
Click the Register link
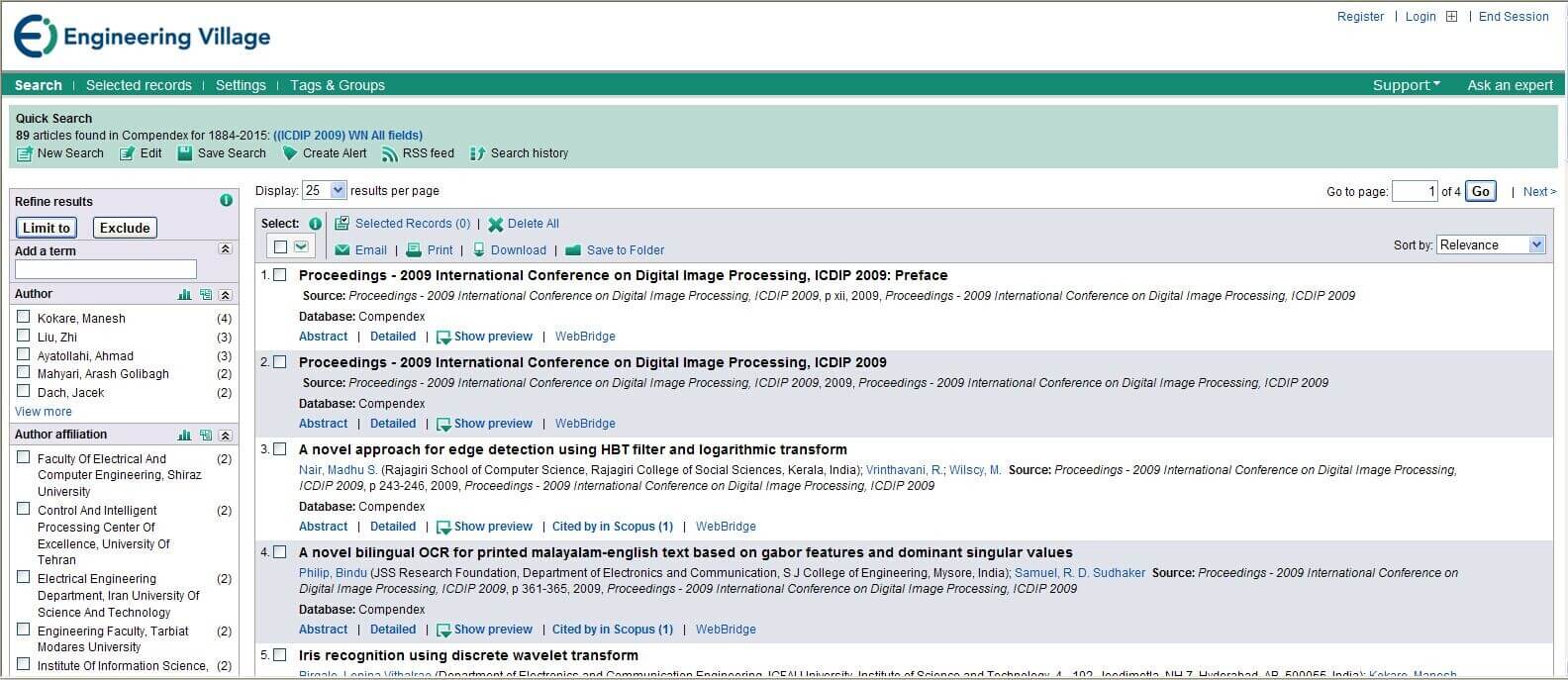1360,17
